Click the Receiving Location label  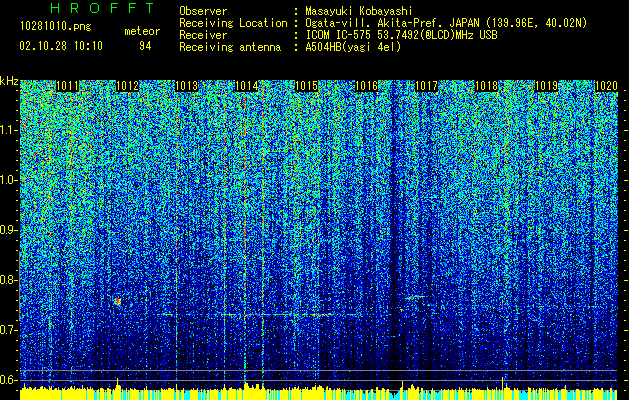point(233,23)
